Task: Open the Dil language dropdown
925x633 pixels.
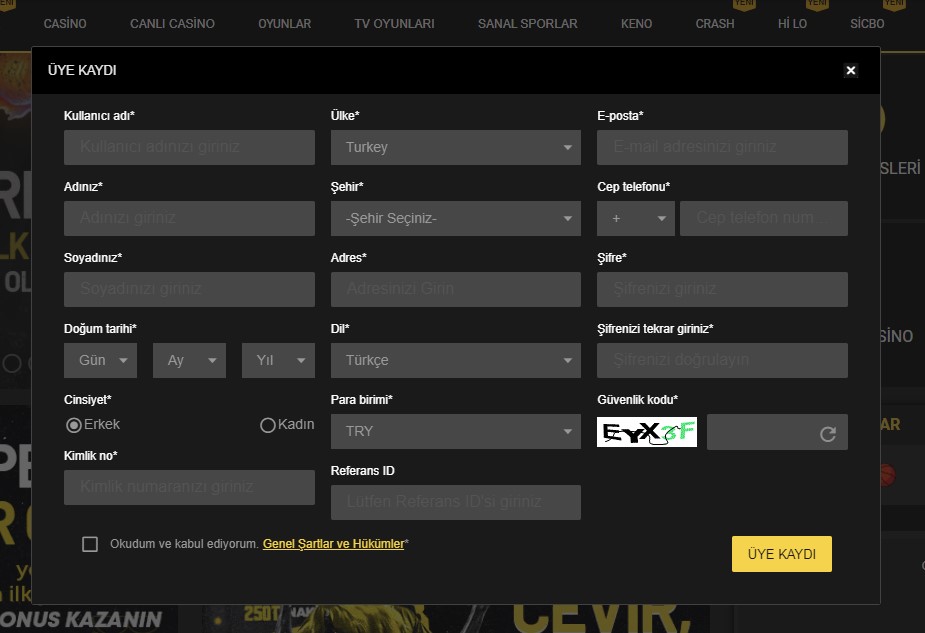Action: pos(455,360)
